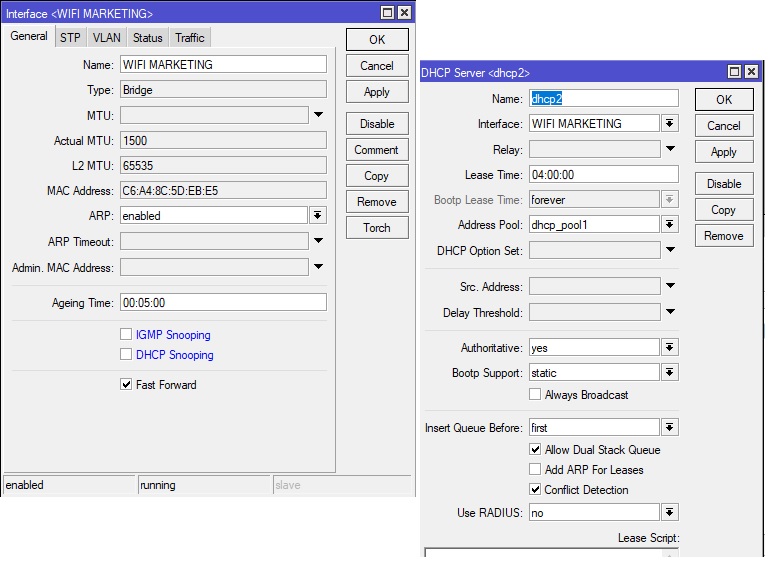Viewport: 780px width, 582px height.
Task: Close the DHCP Server dhcp2 window
Action: pyautogui.click(x=749, y=72)
